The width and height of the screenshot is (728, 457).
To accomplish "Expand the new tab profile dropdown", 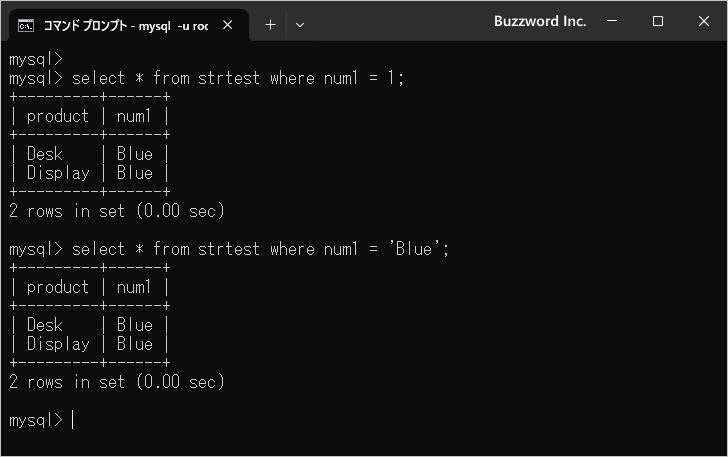I will pos(300,25).
